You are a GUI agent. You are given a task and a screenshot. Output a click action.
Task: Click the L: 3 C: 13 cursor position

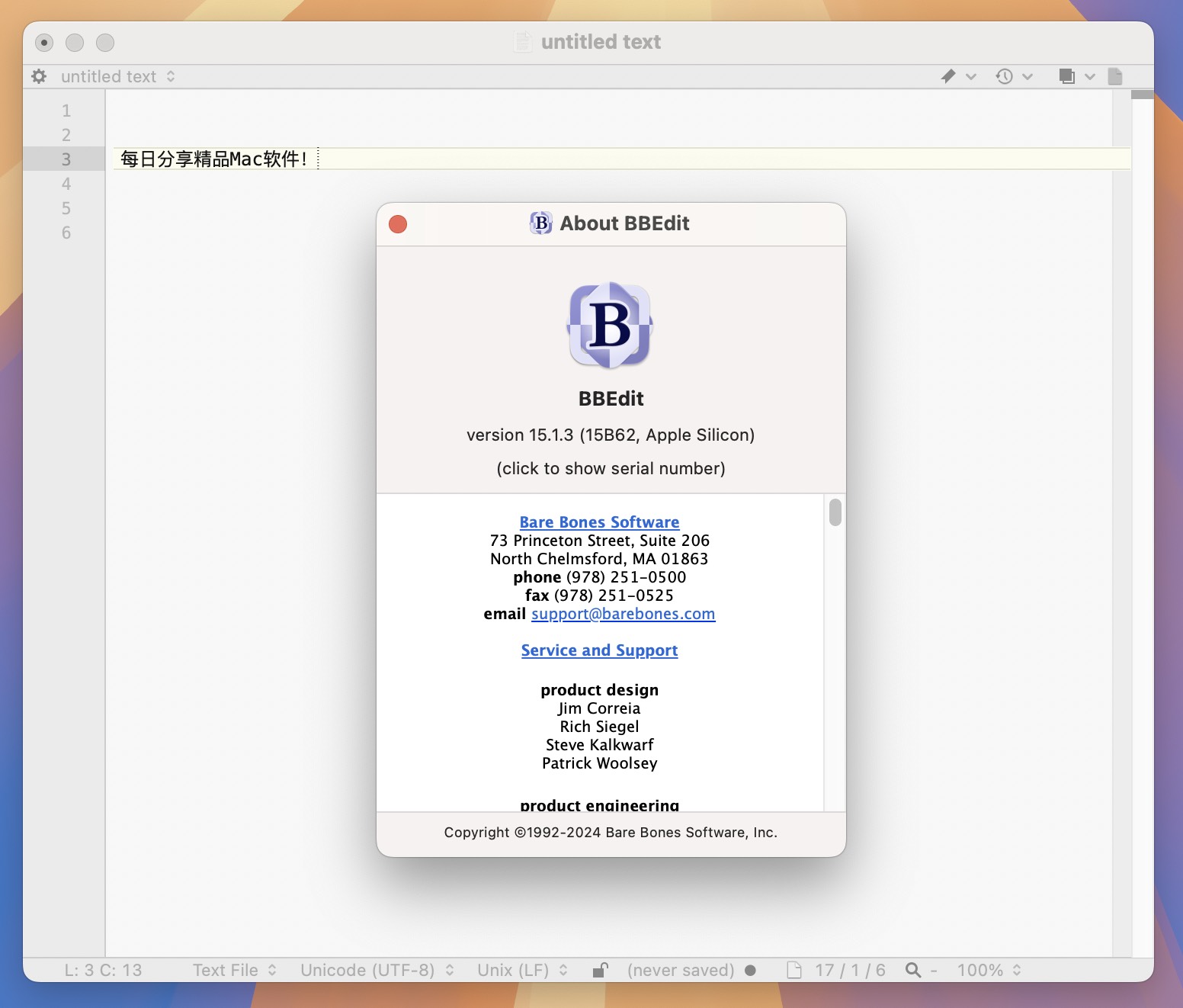(103, 970)
